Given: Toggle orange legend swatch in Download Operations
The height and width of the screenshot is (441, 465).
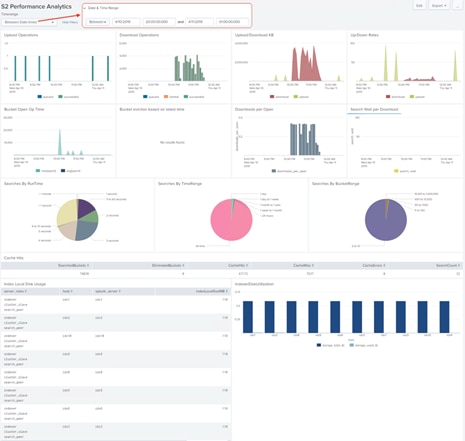Looking at the screenshot, I should pyautogui.click(x=166, y=97).
